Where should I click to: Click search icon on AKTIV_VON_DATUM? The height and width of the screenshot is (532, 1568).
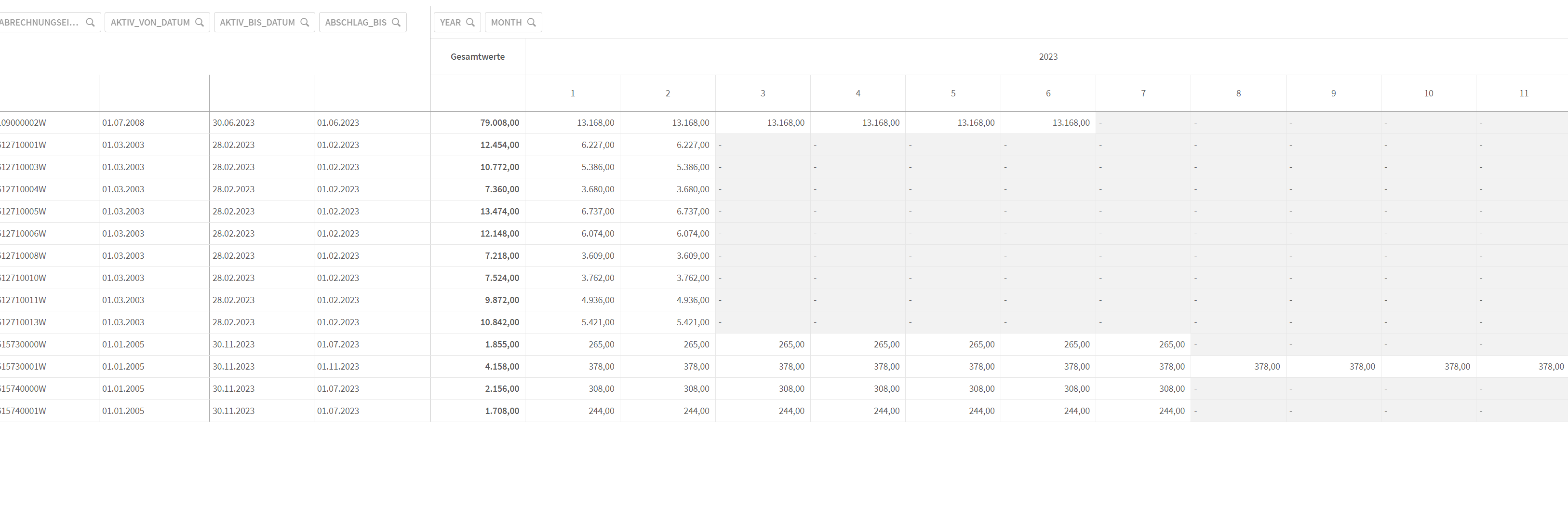[199, 23]
